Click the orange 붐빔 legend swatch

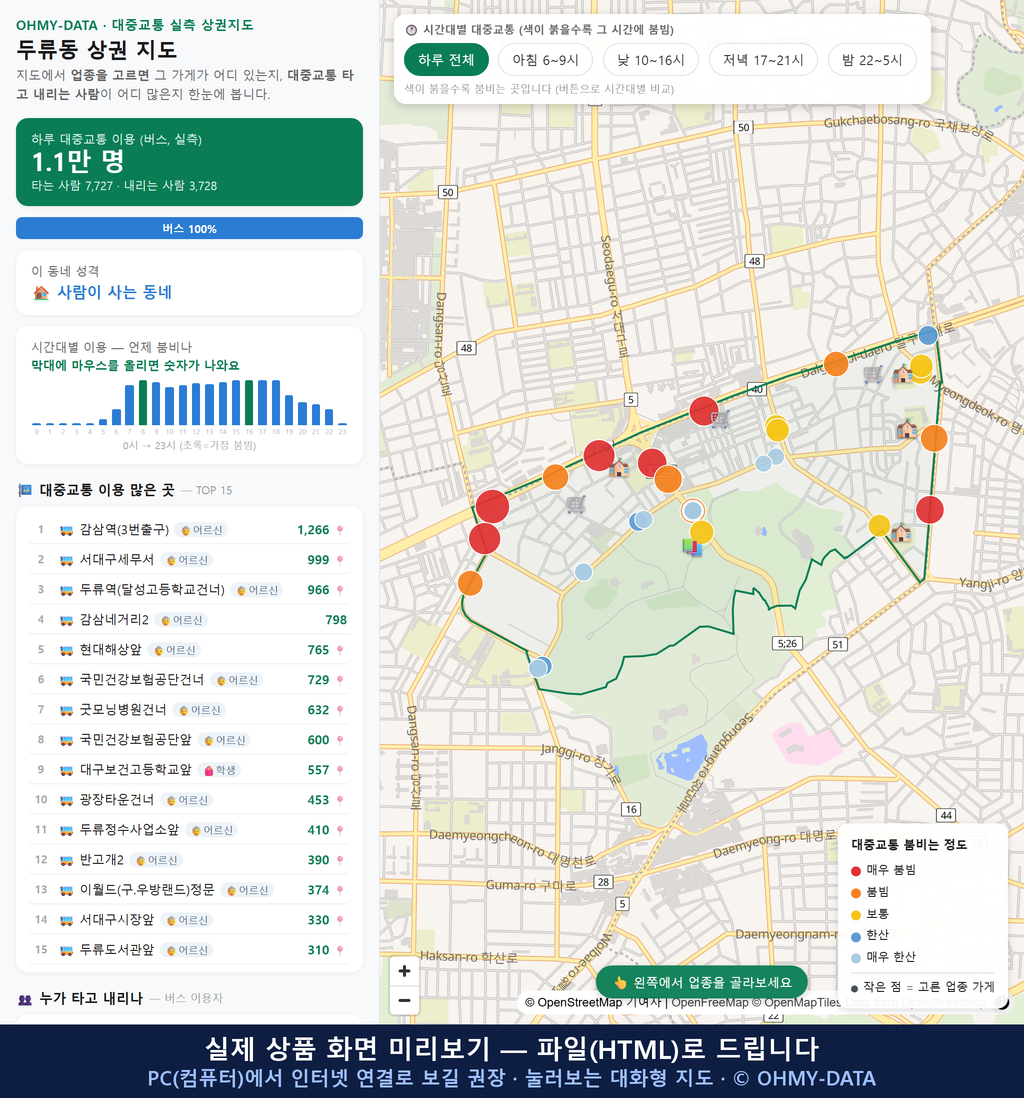855,893
